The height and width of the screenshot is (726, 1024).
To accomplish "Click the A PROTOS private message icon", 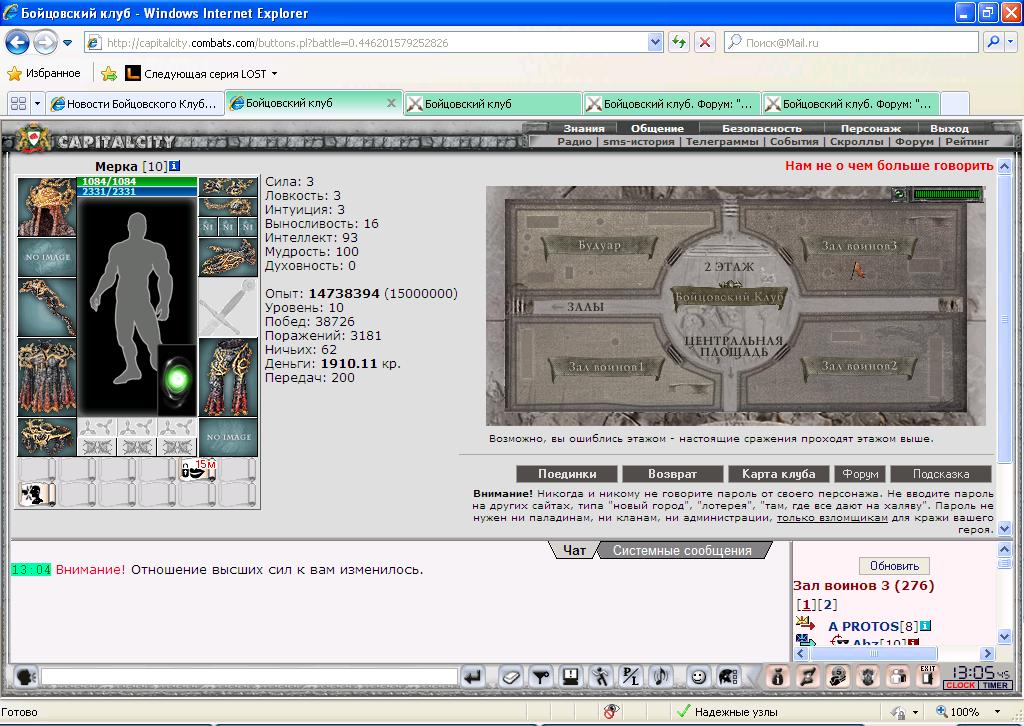I will (x=804, y=623).
